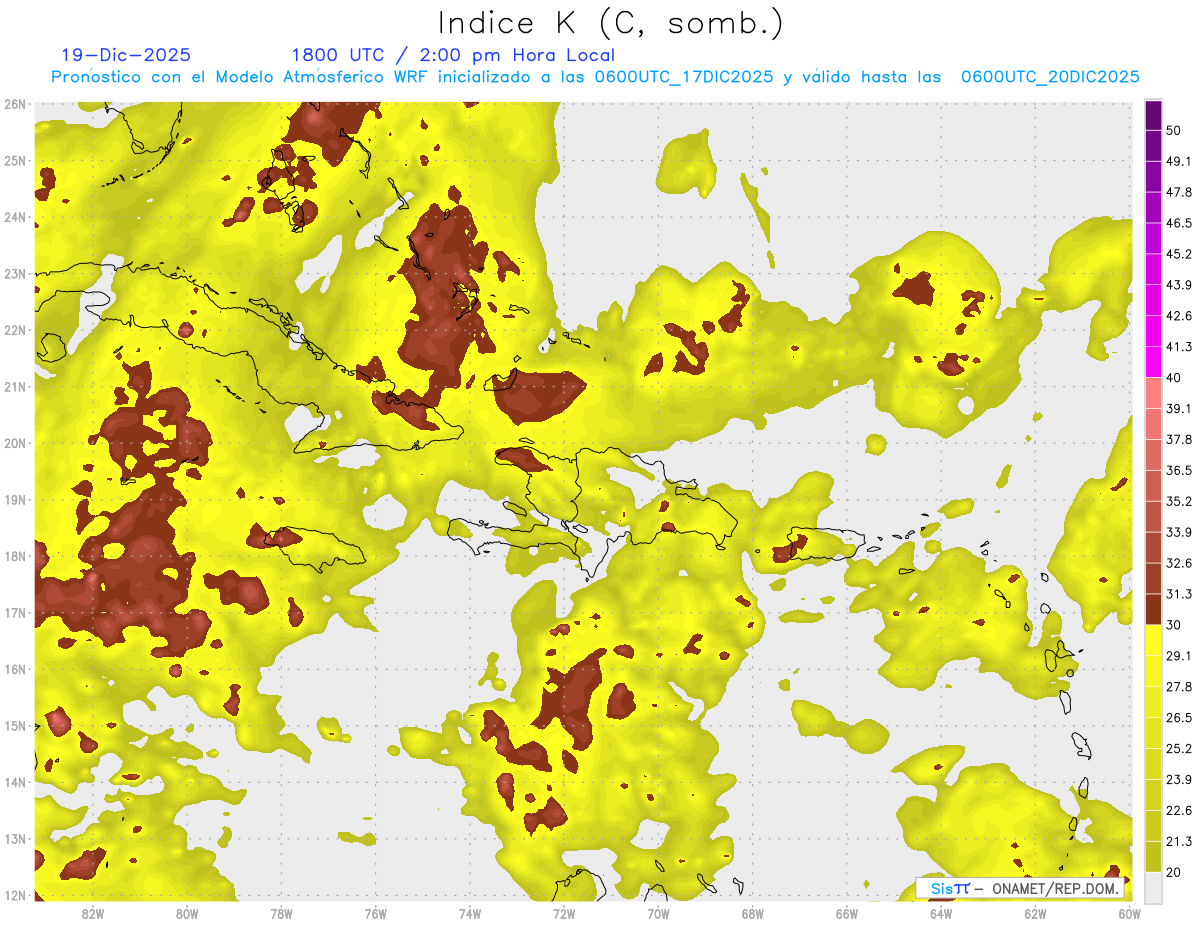Click the 68W longitude label
Viewport: 1200px width, 927px height.
[752, 913]
